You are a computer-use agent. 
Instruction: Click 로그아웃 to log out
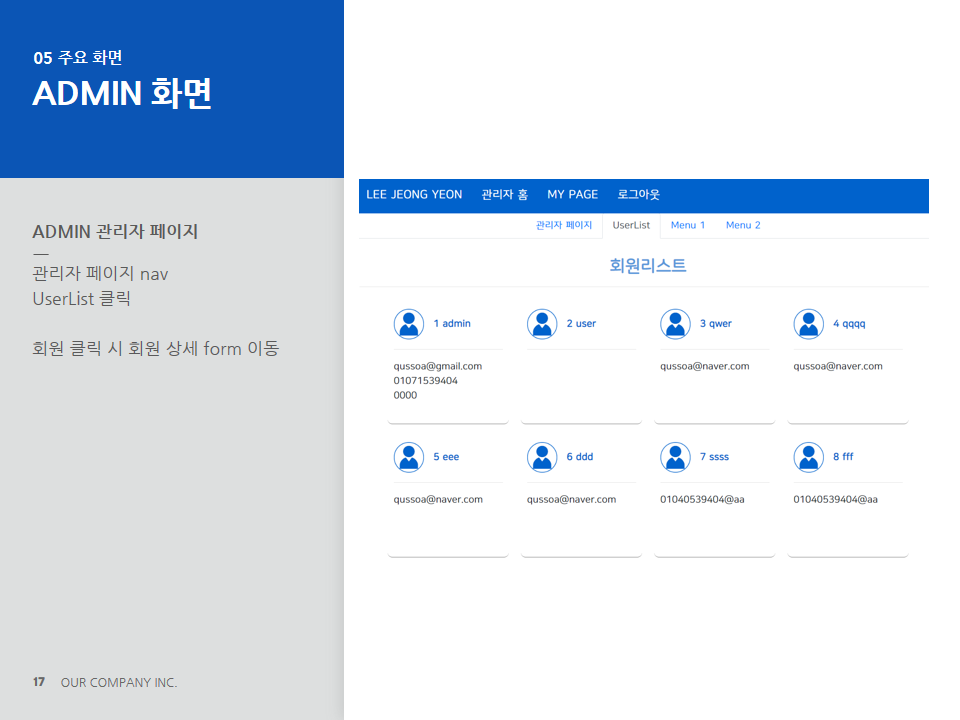638,195
